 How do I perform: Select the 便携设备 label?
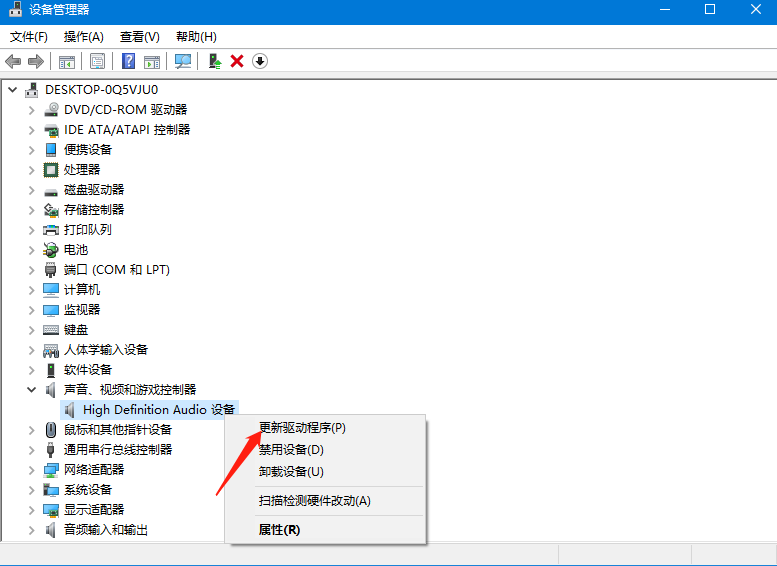[88, 150]
